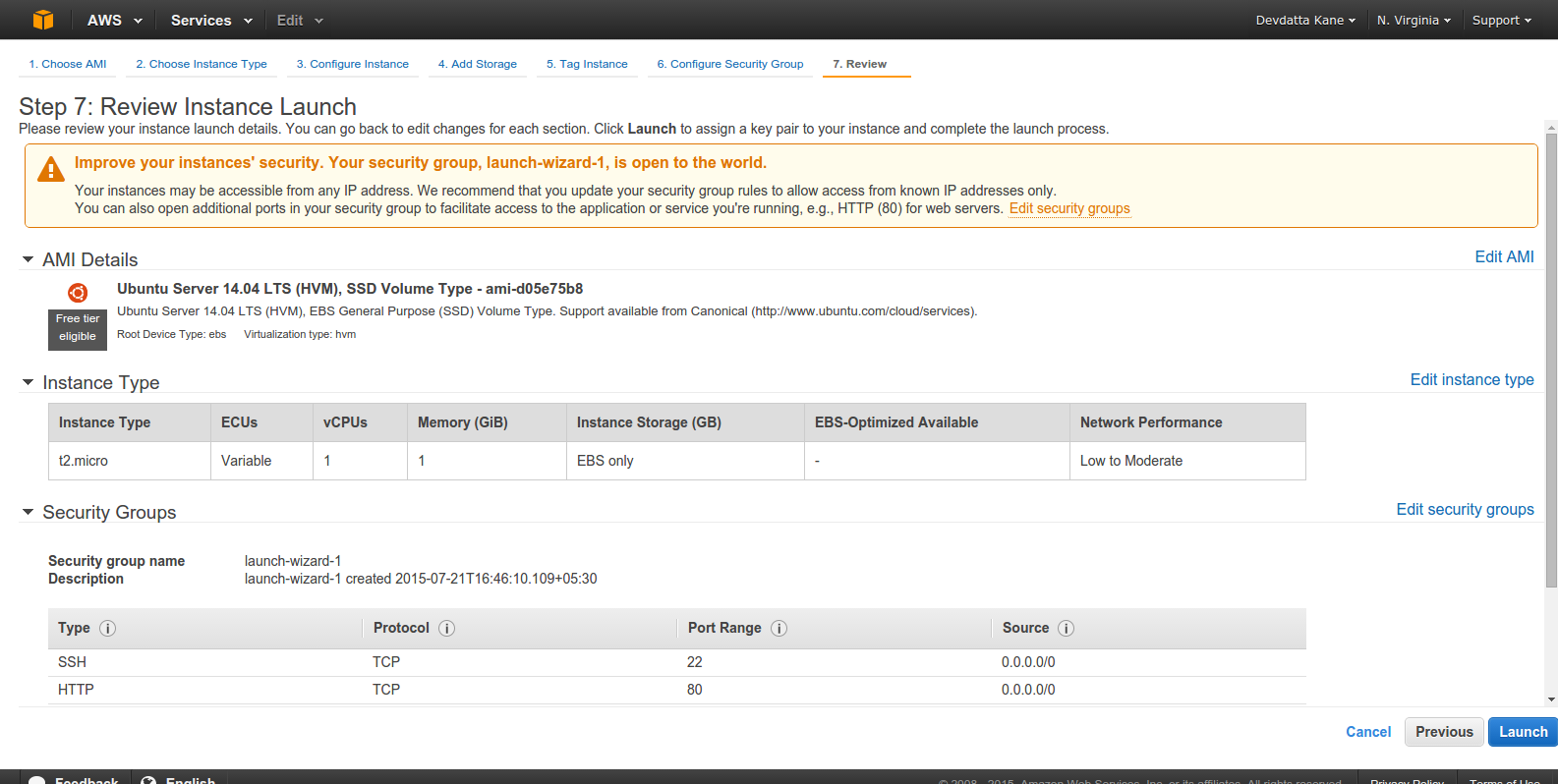Viewport: 1558px width, 784px height.
Task: Click the t2.micro instance type cell
Action: pyautogui.click(x=130, y=461)
